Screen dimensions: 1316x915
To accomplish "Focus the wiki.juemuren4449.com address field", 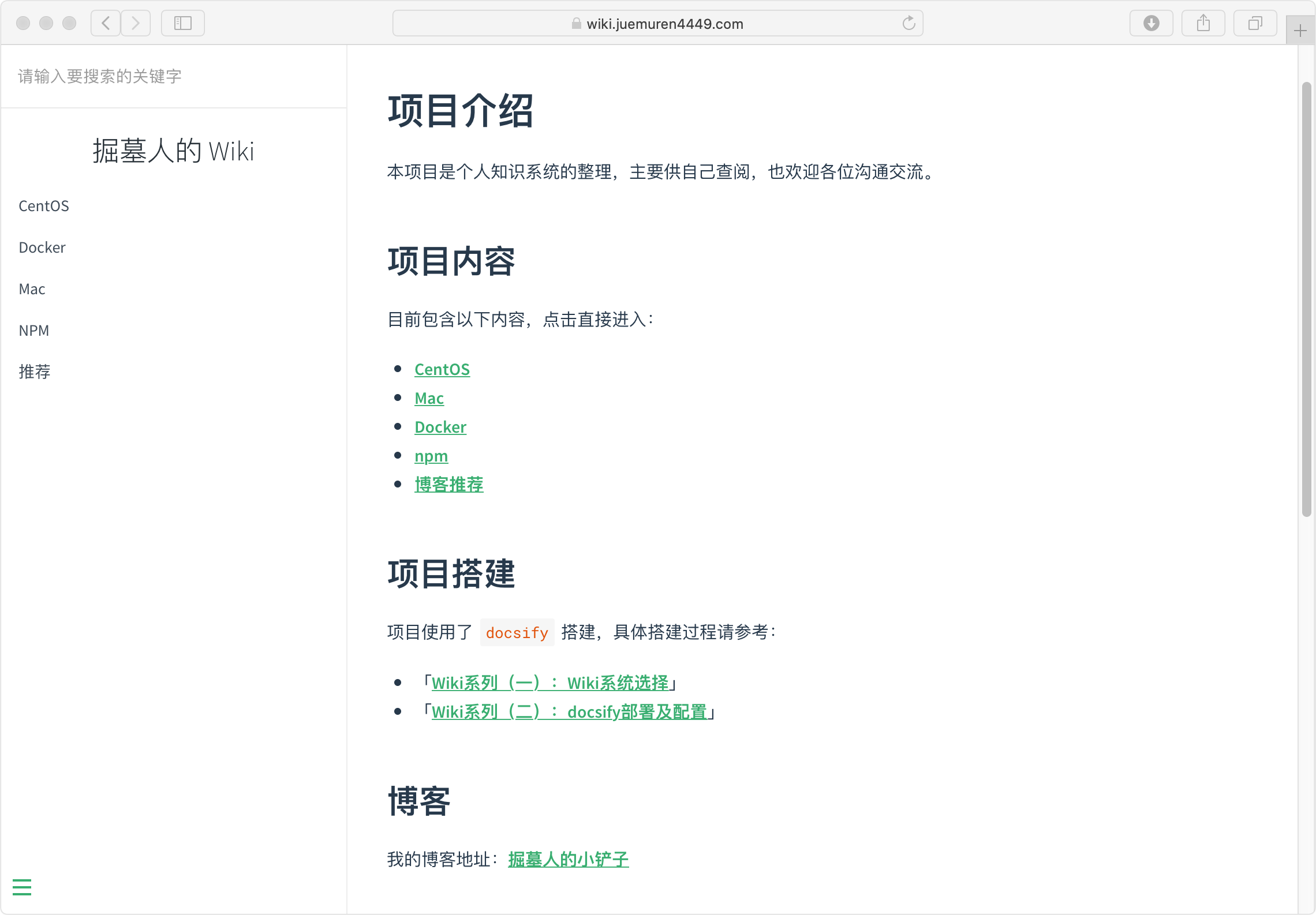I will point(658,23).
